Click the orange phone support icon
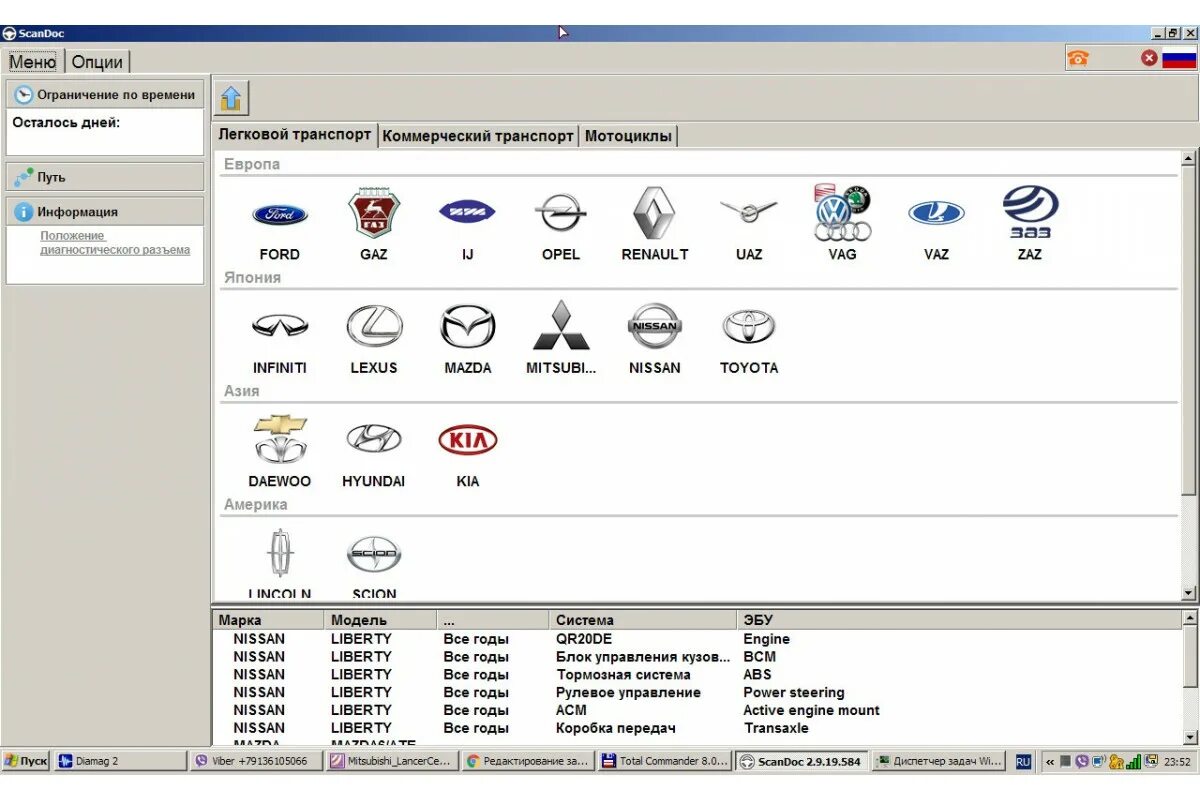 [1077, 58]
